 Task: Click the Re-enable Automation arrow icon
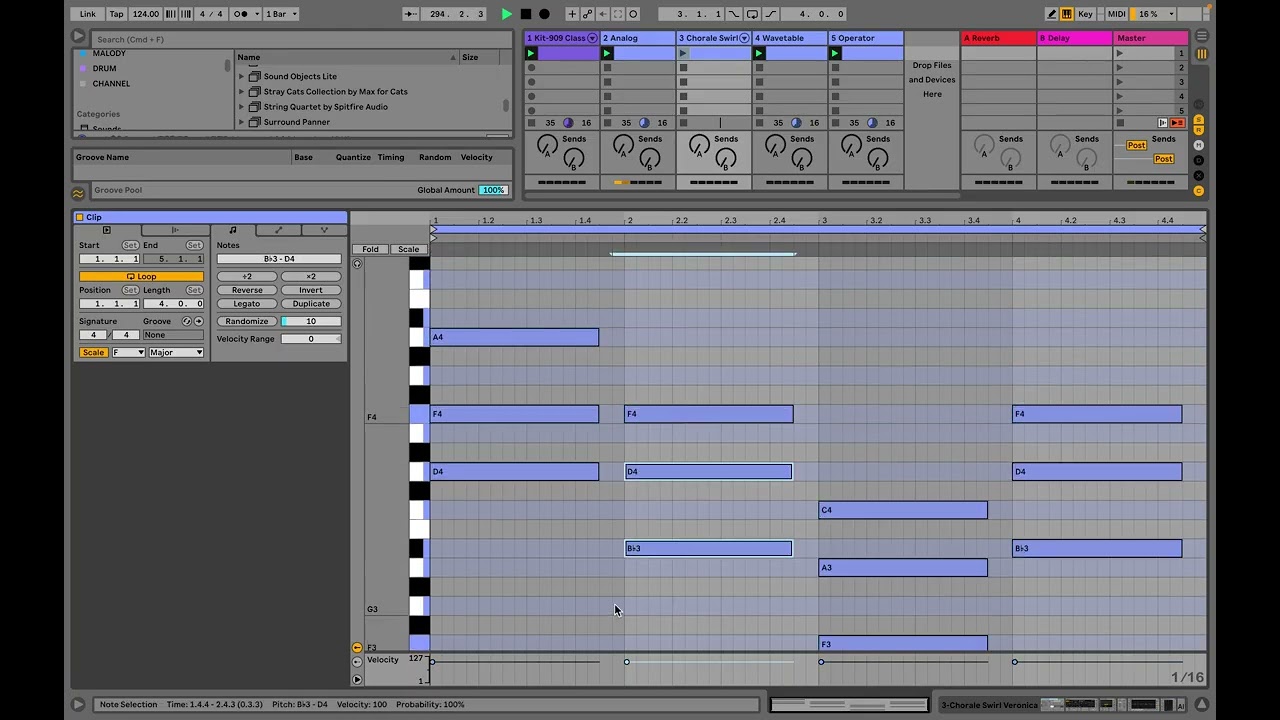602,14
